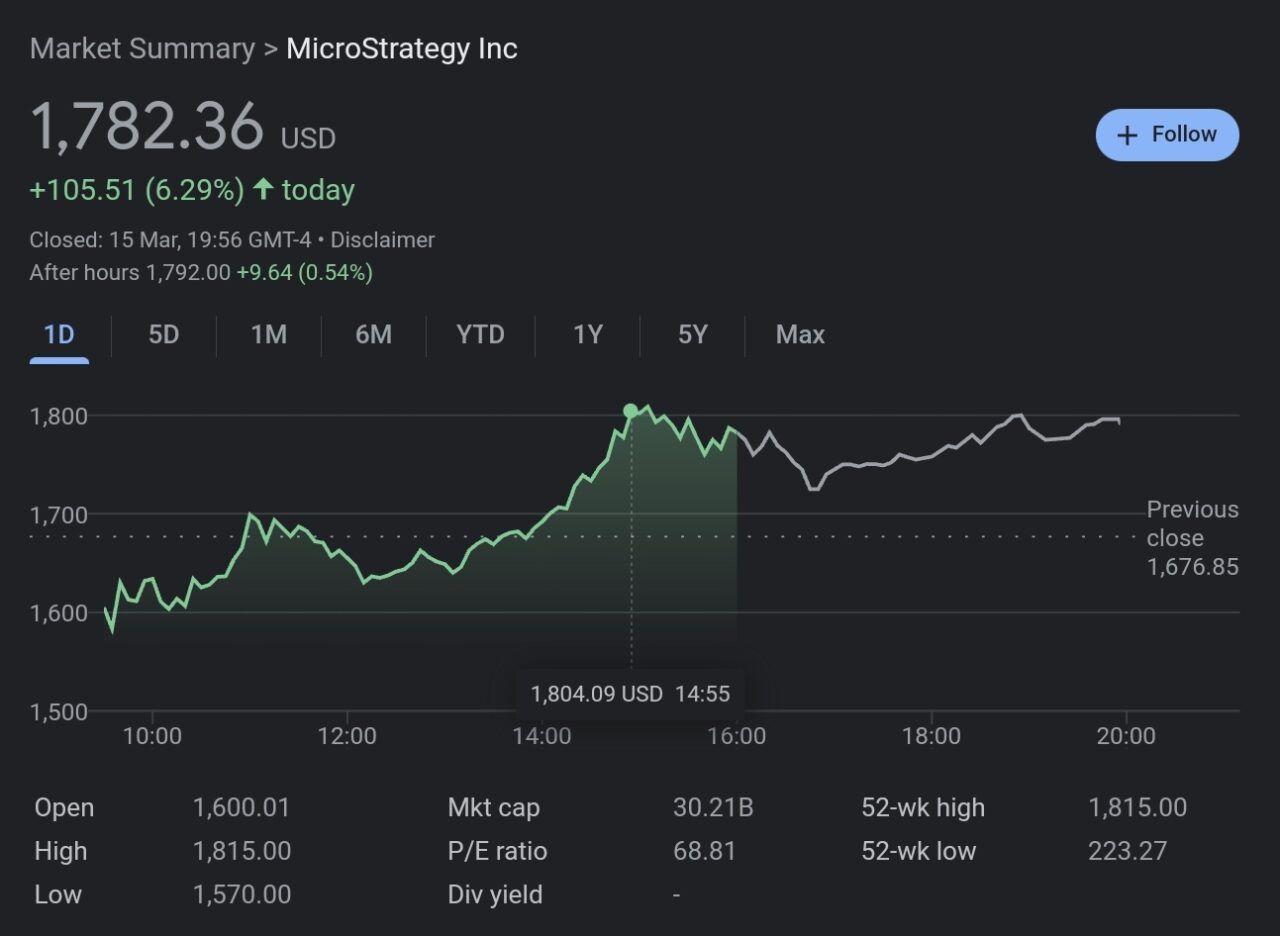Switch to the 1M chart range
This screenshot has width=1280, height=936.
click(x=269, y=335)
